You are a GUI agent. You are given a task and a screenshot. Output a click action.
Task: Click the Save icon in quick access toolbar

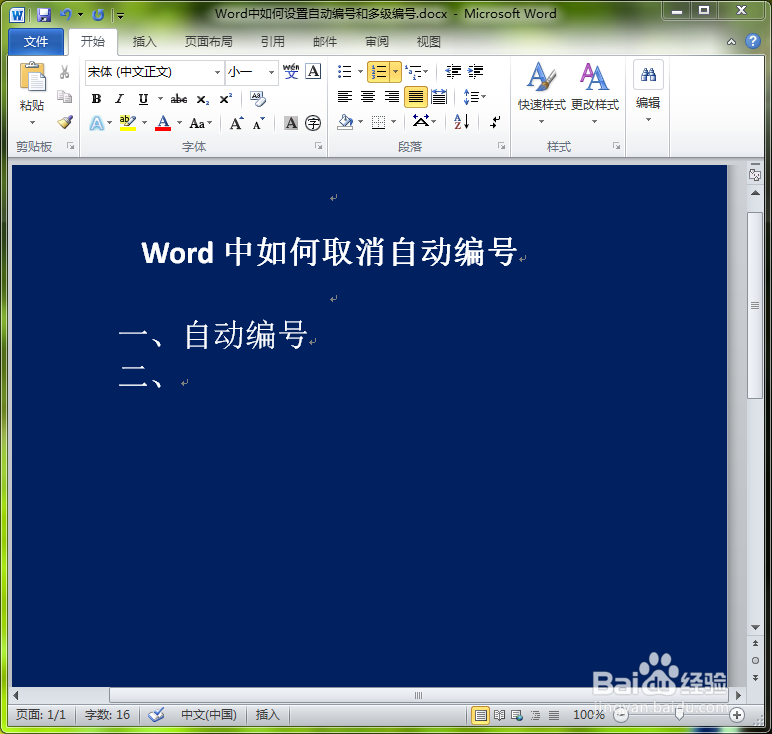coord(44,15)
